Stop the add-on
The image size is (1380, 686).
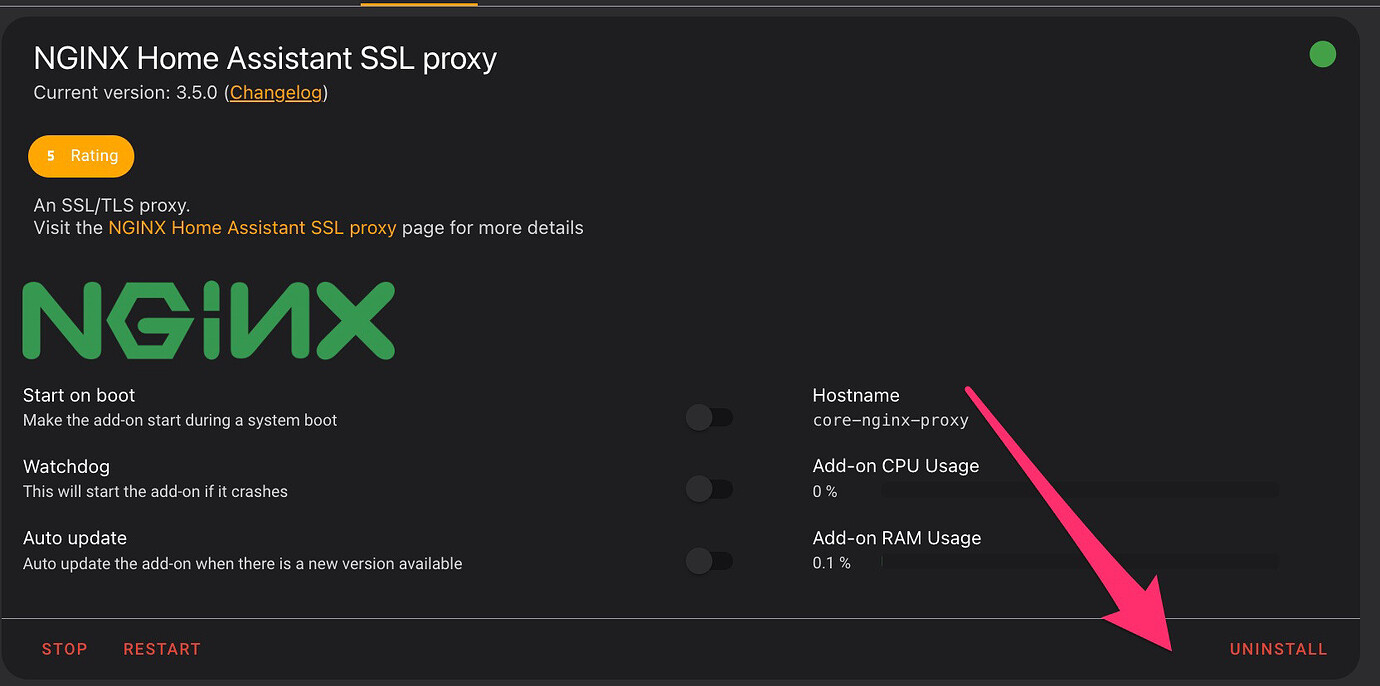pyautogui.click(x=64, y=648)
